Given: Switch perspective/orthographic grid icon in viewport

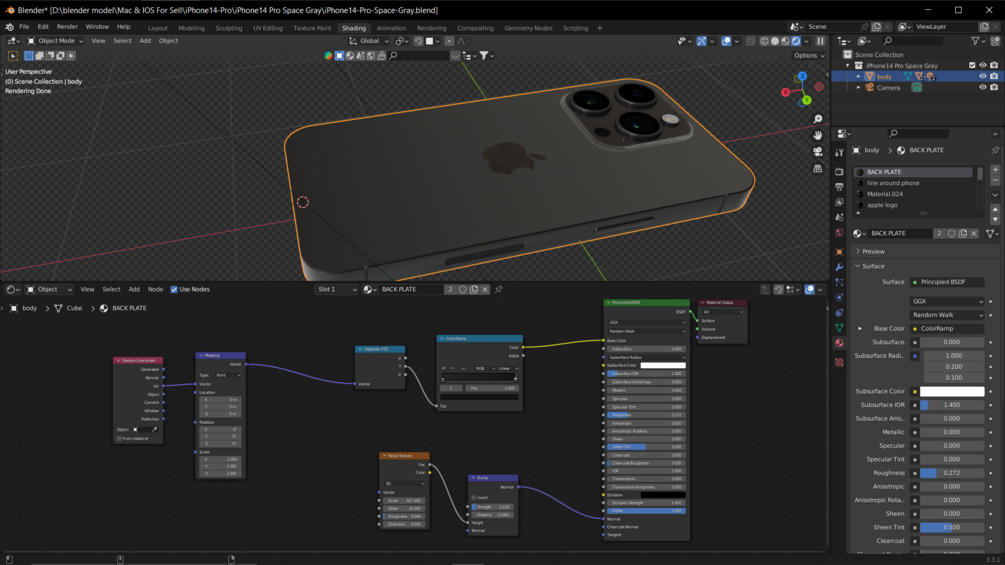Looking at the screenshot, I should coord(817,168).
